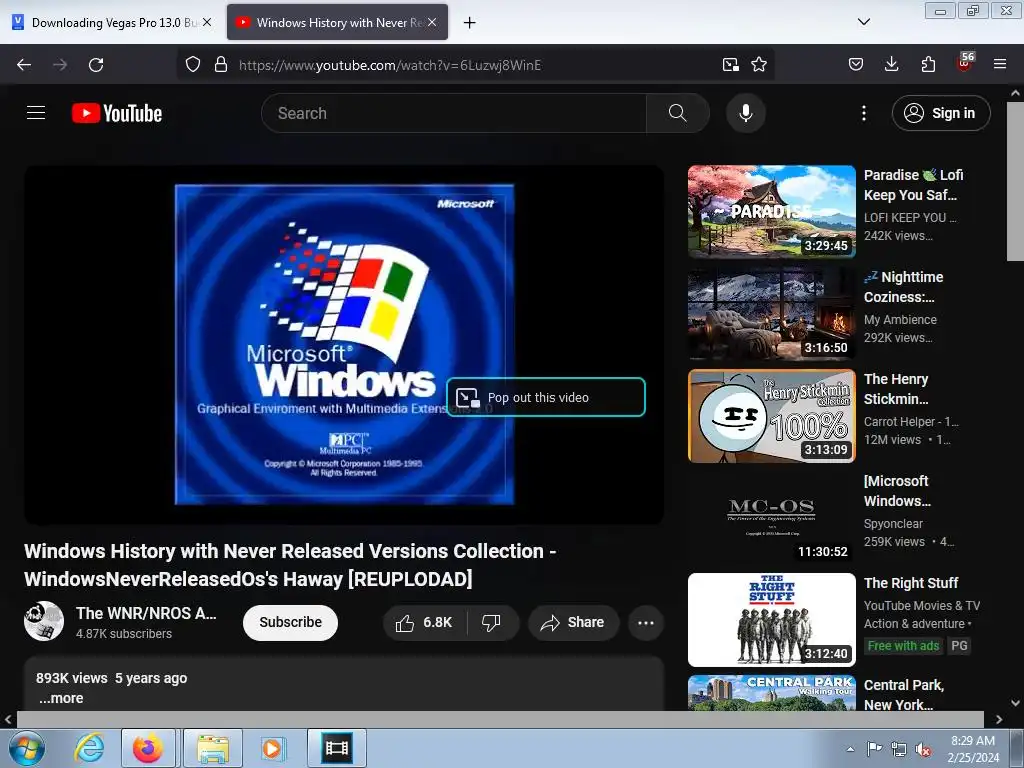1024x768 pixels.
Task: Search with your voice microphone
Action: click(x=745, y=113)
